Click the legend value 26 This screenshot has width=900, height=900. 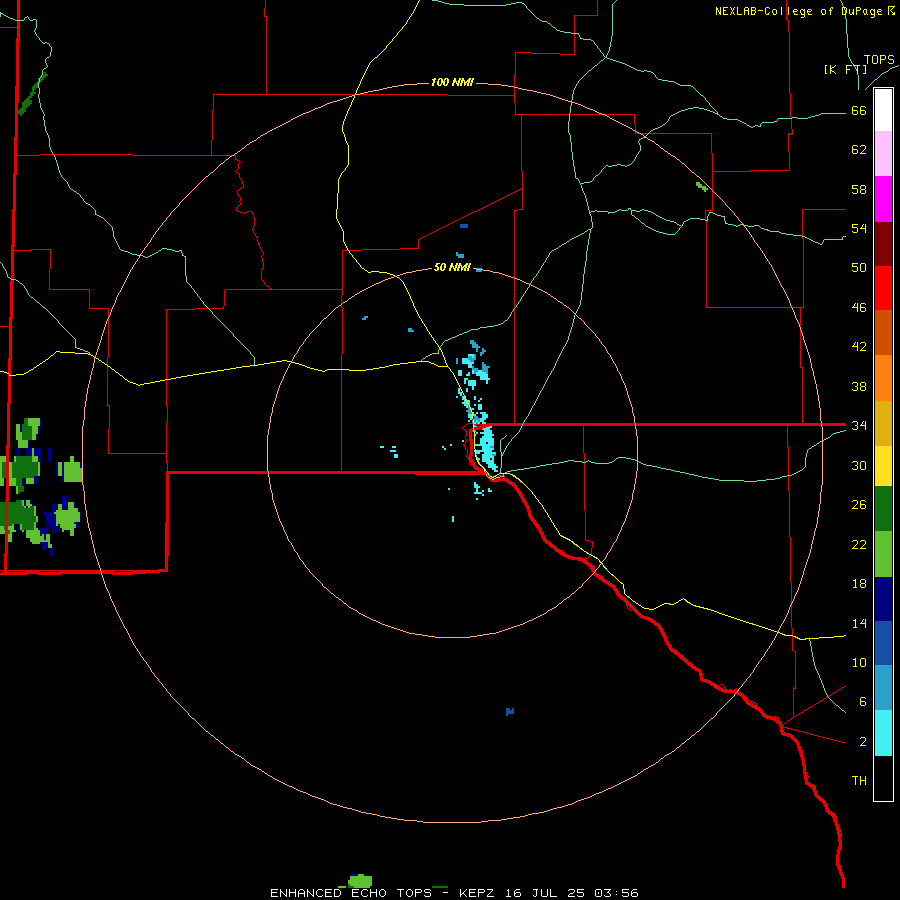pyautogui.click(x=859, y=505)
